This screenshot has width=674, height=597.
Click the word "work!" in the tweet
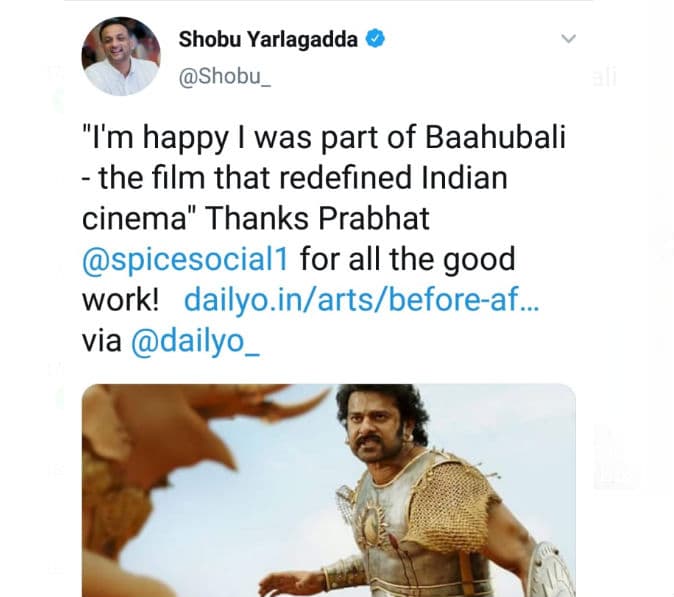point(121,300)
